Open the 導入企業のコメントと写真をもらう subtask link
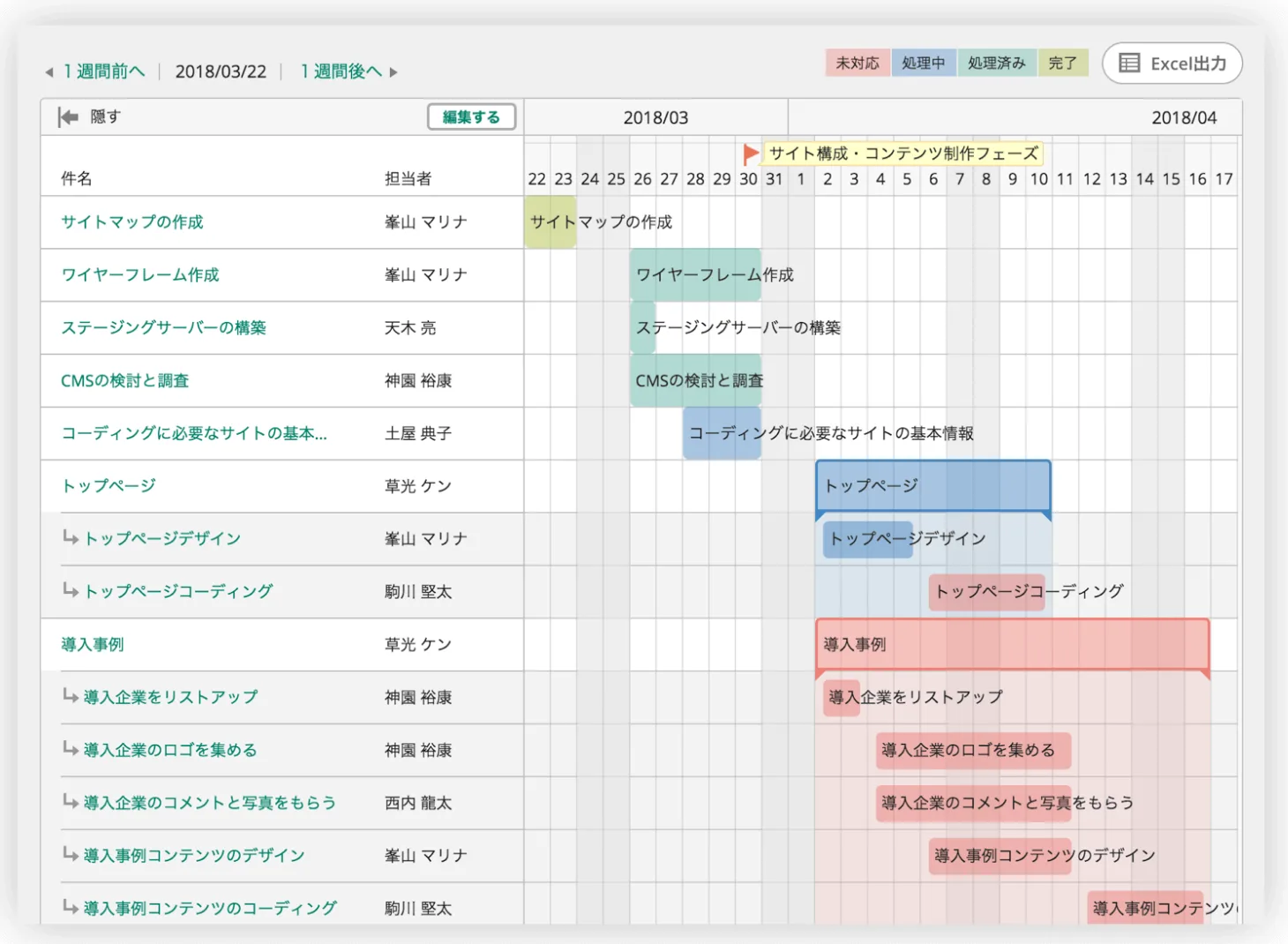Viewport: 1288px width, 944px height. coord(210,803)
